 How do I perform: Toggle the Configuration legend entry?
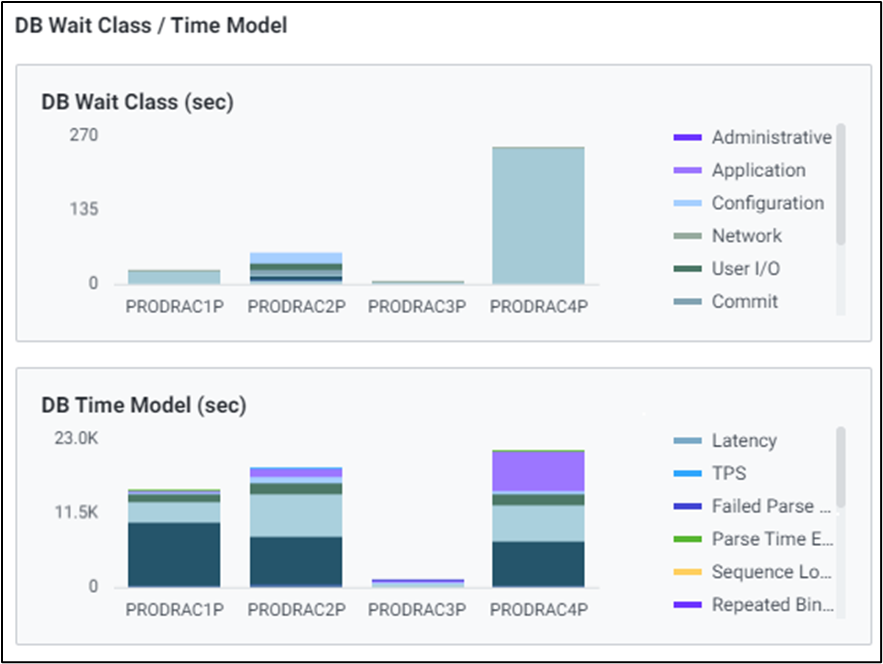point(767,204)
